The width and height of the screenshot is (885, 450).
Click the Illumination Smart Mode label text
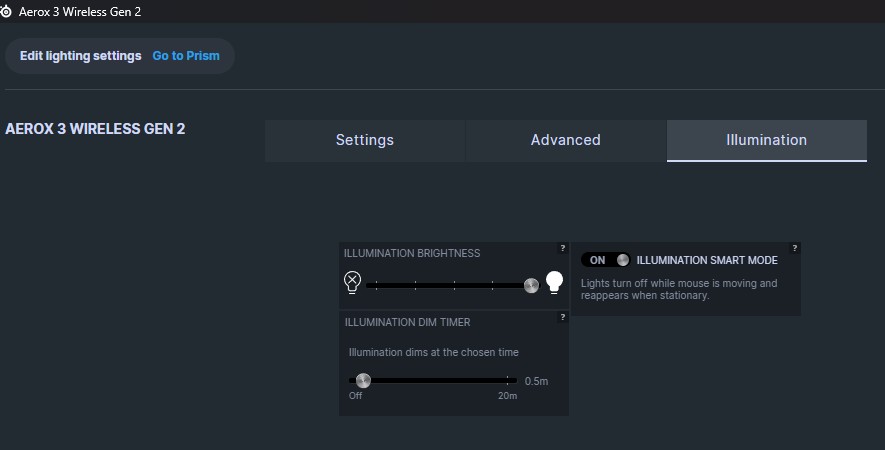coord(707,260)
